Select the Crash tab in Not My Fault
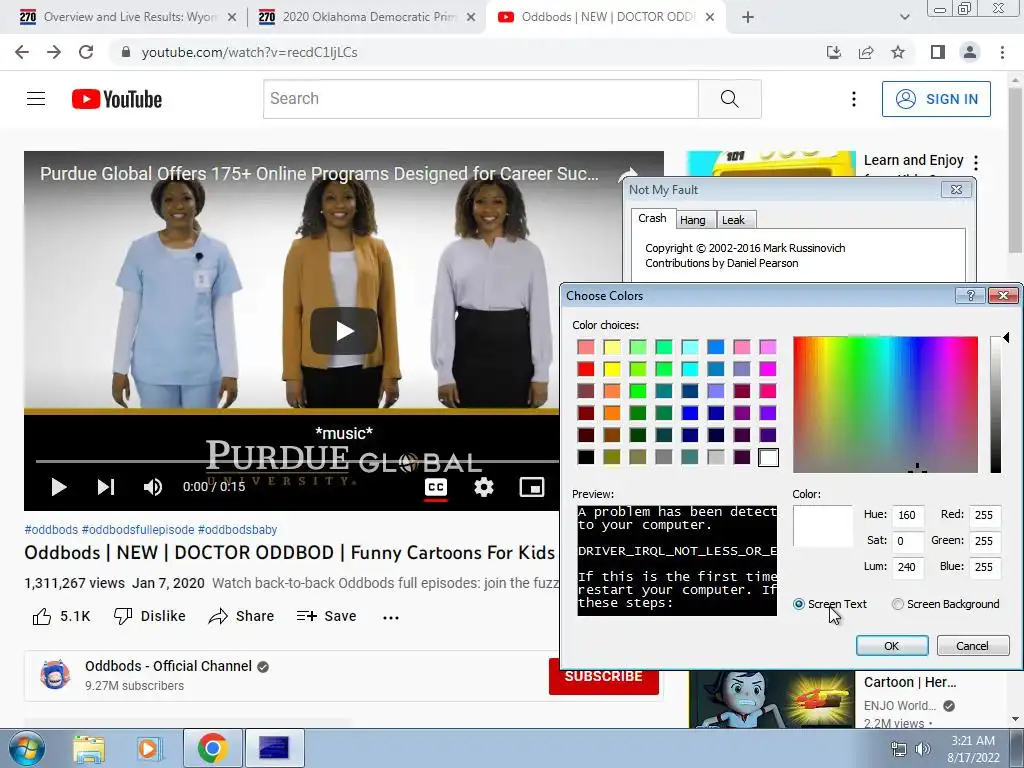Screen dimensions: 1024x768 point(652,219)
